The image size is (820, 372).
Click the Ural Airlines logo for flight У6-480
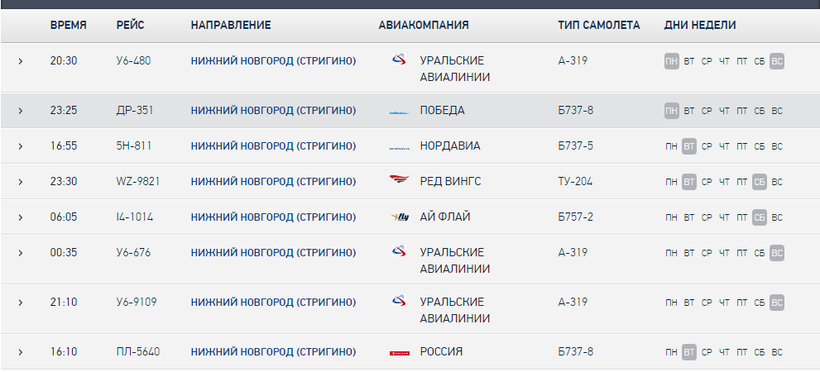[x=399, y=60]
